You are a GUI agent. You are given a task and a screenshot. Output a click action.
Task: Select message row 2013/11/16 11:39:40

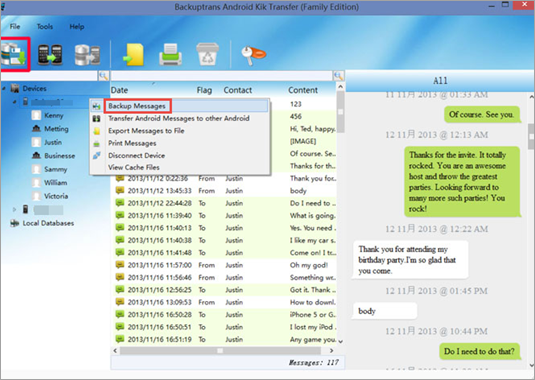tap(224, 216)
